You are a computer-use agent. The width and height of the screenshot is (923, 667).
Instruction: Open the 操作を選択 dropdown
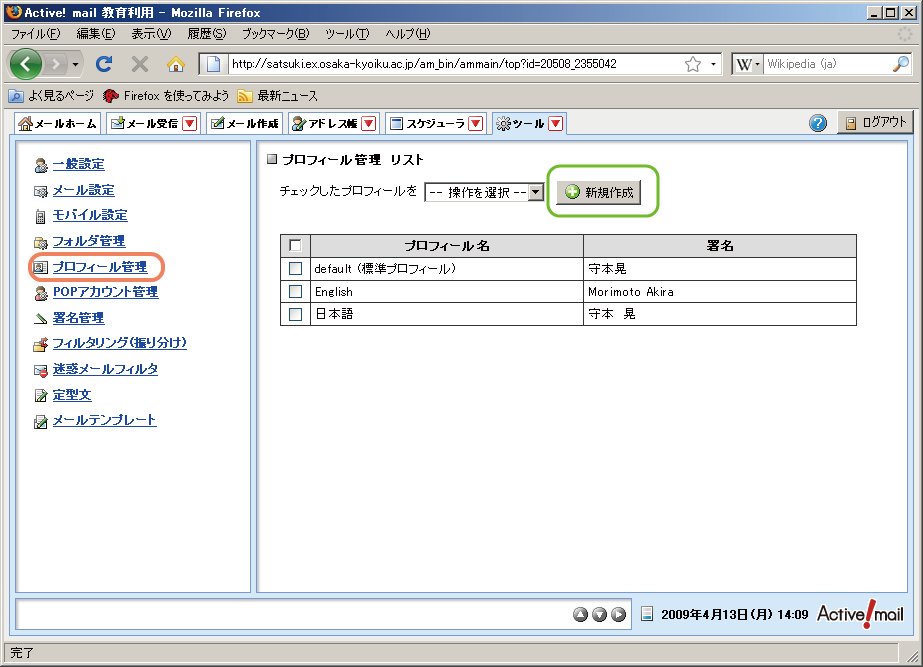484,192
